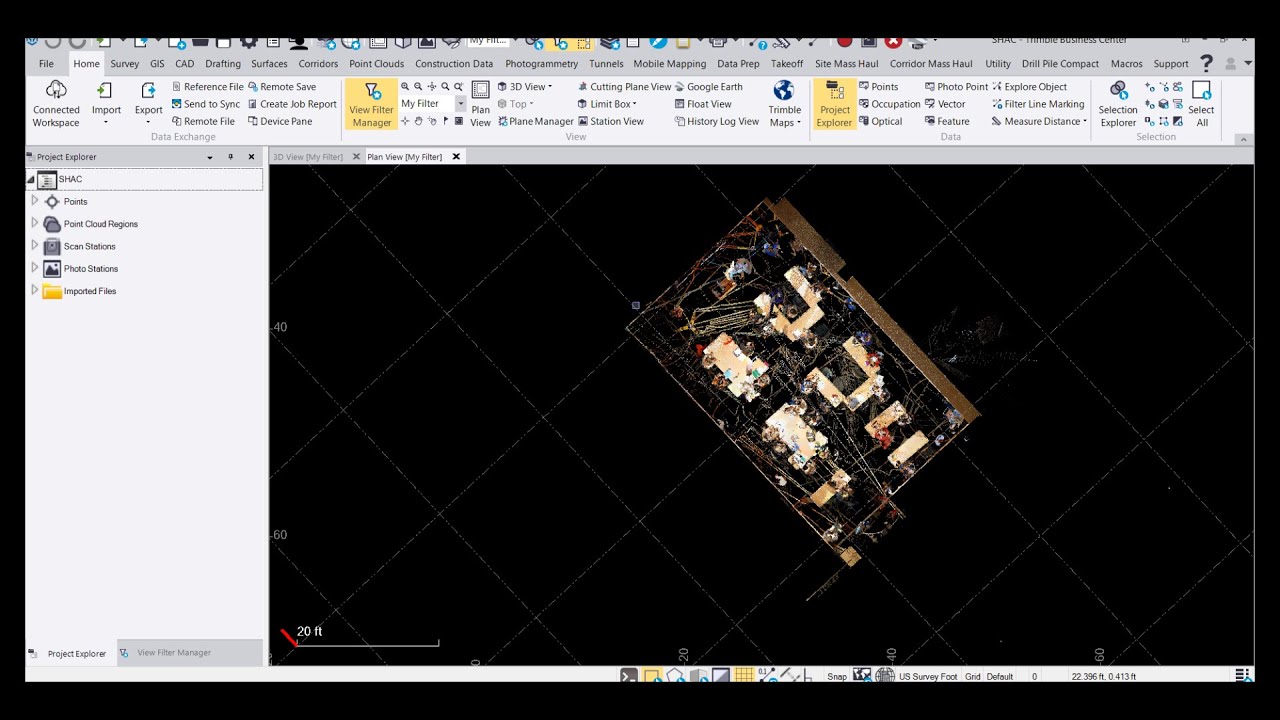This screenshot has width=1280, height=720.
Task: Click the Reference File command
Action: 207,87
